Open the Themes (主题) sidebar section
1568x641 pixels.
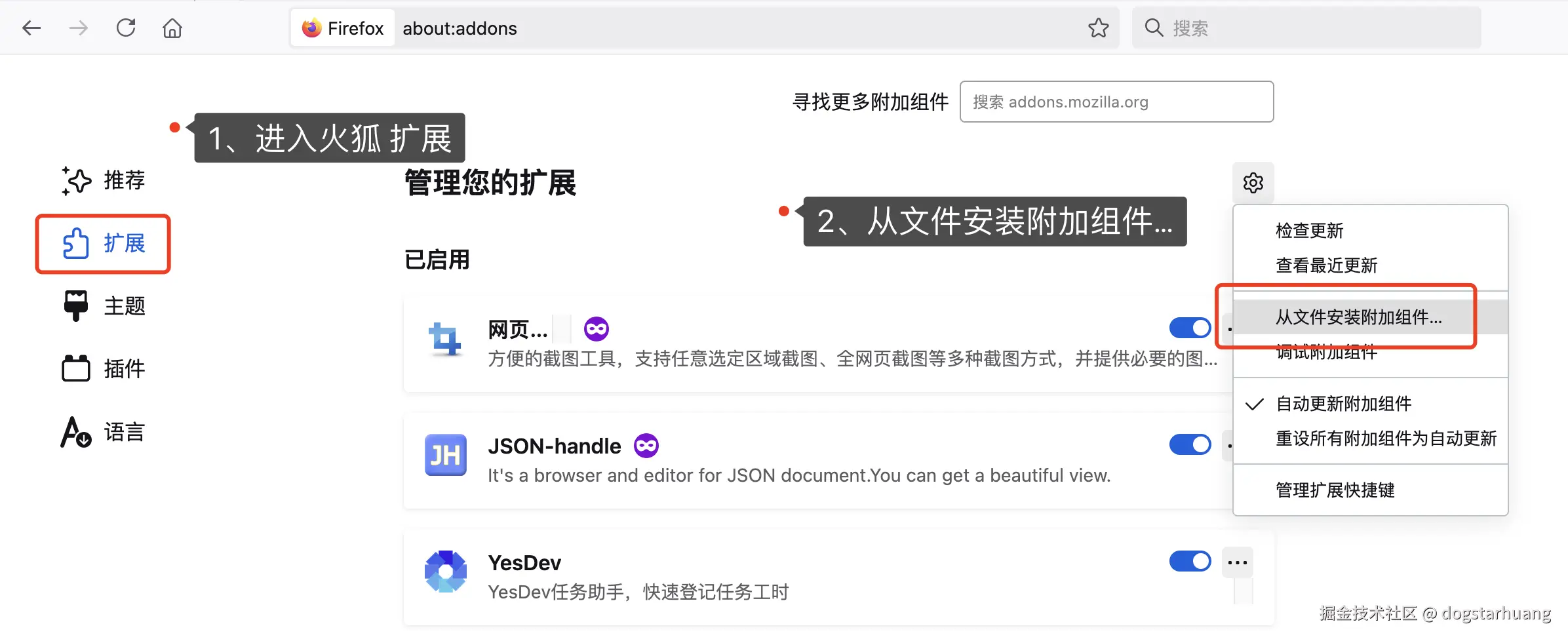point(105,305)
